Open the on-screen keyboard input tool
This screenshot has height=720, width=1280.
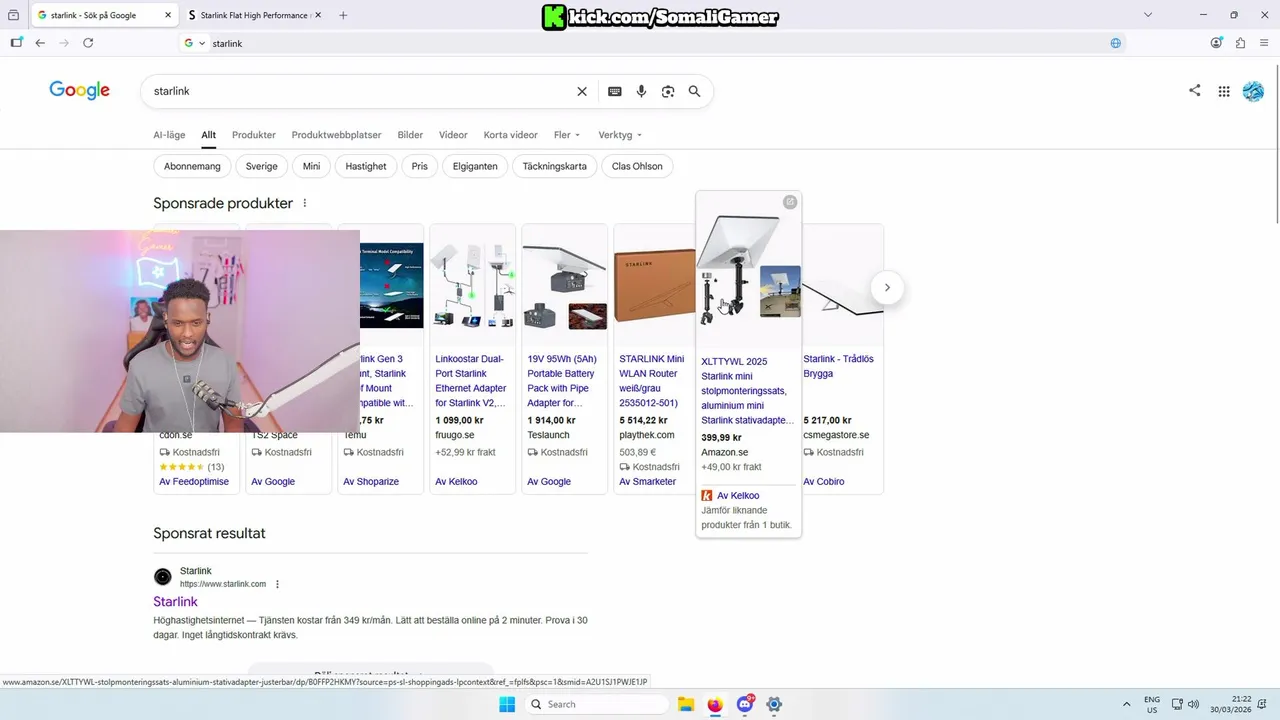coord(615,91)
